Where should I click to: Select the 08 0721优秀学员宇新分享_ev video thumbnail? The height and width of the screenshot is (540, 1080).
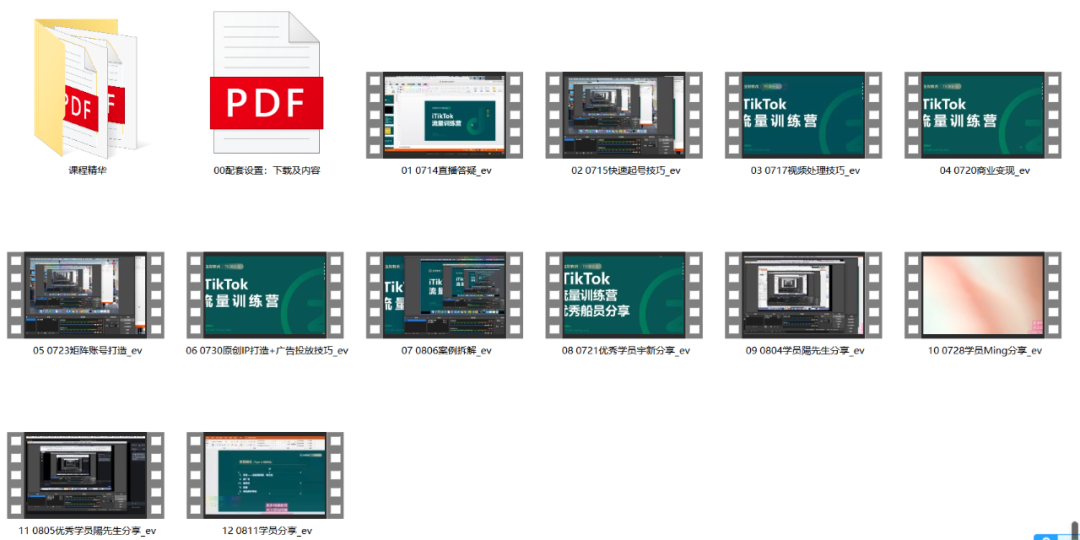coord(625,294)
